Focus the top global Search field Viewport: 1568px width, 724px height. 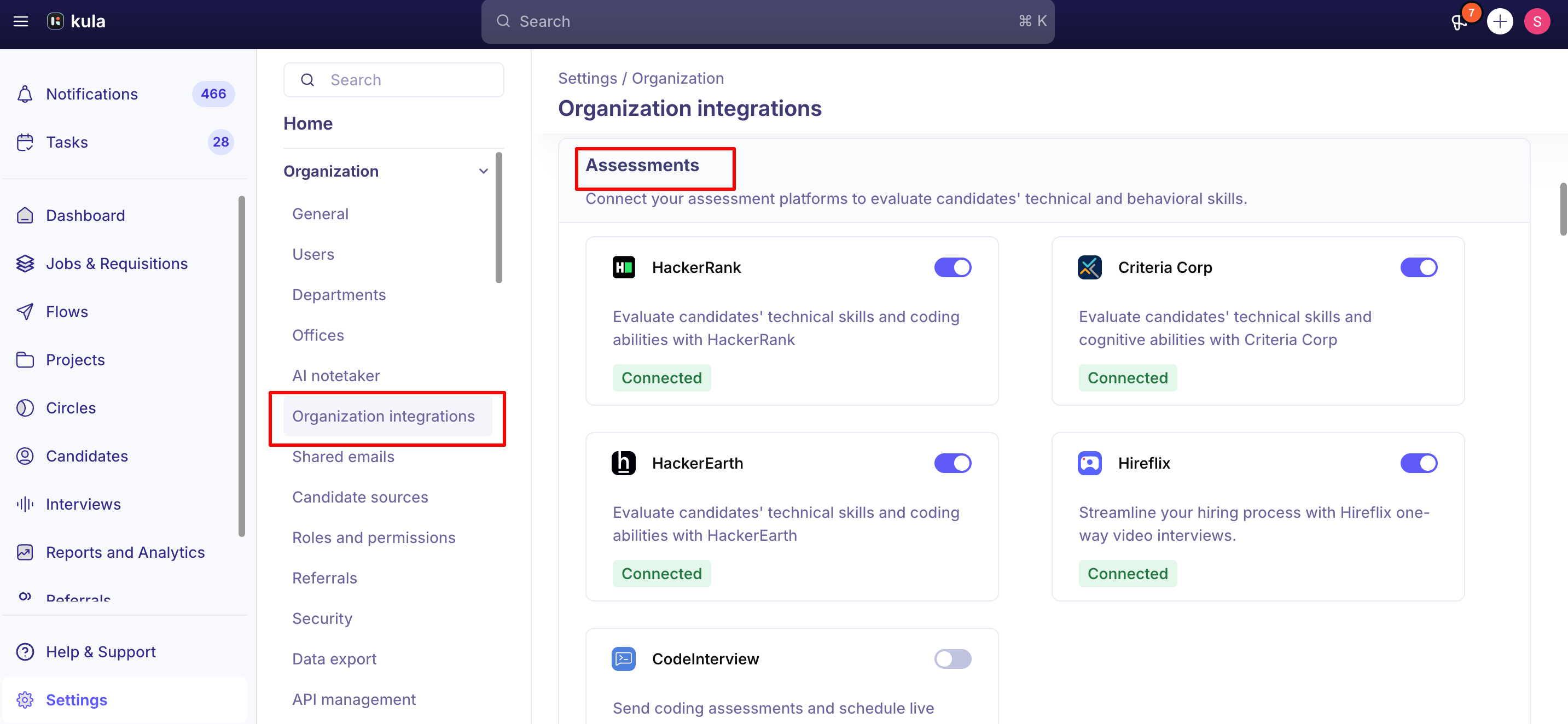pos(768,21)
